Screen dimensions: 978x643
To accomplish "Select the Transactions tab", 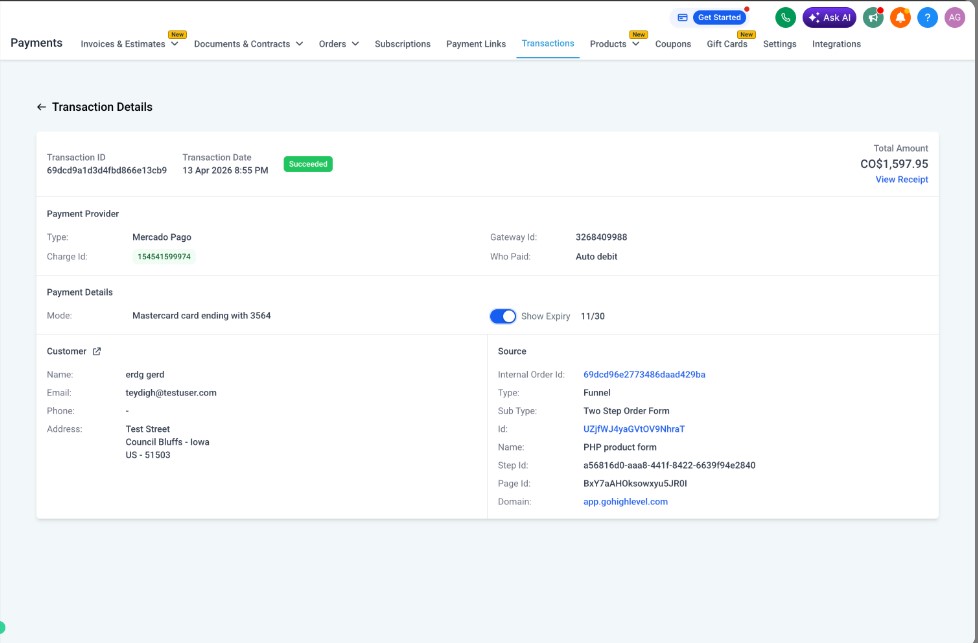I will pyautogui.click(x=548, y=43).
